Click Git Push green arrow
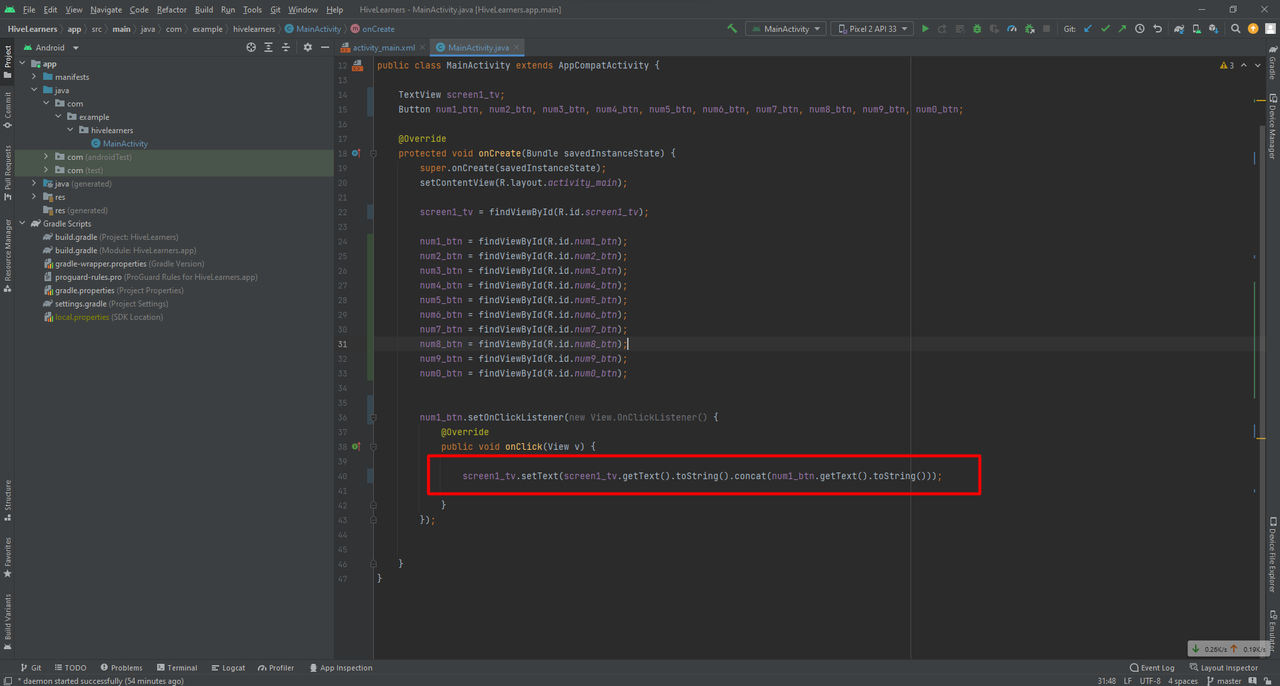This screenshot has width=1280, height=686. click(1122, 29)
